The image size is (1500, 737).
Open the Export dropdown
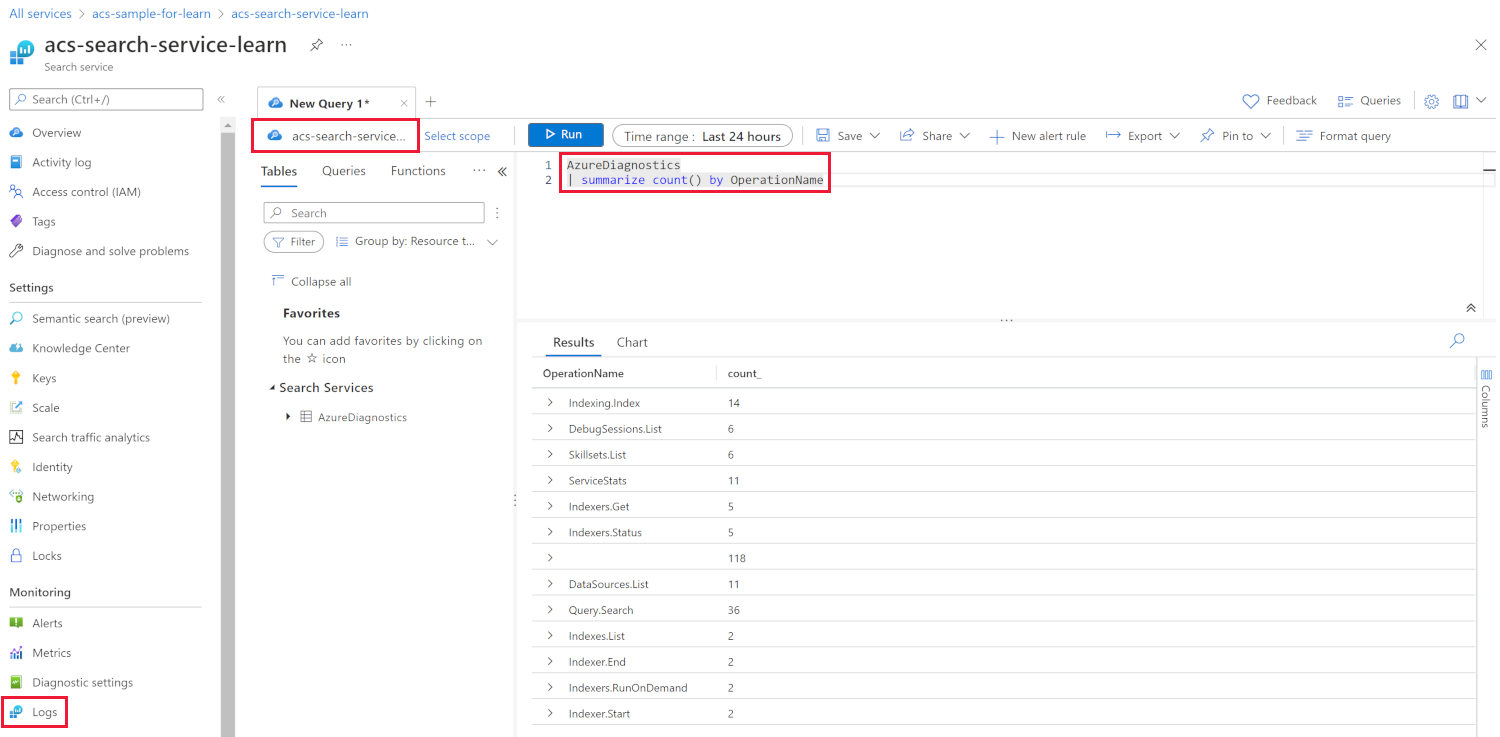point(1143,136)
